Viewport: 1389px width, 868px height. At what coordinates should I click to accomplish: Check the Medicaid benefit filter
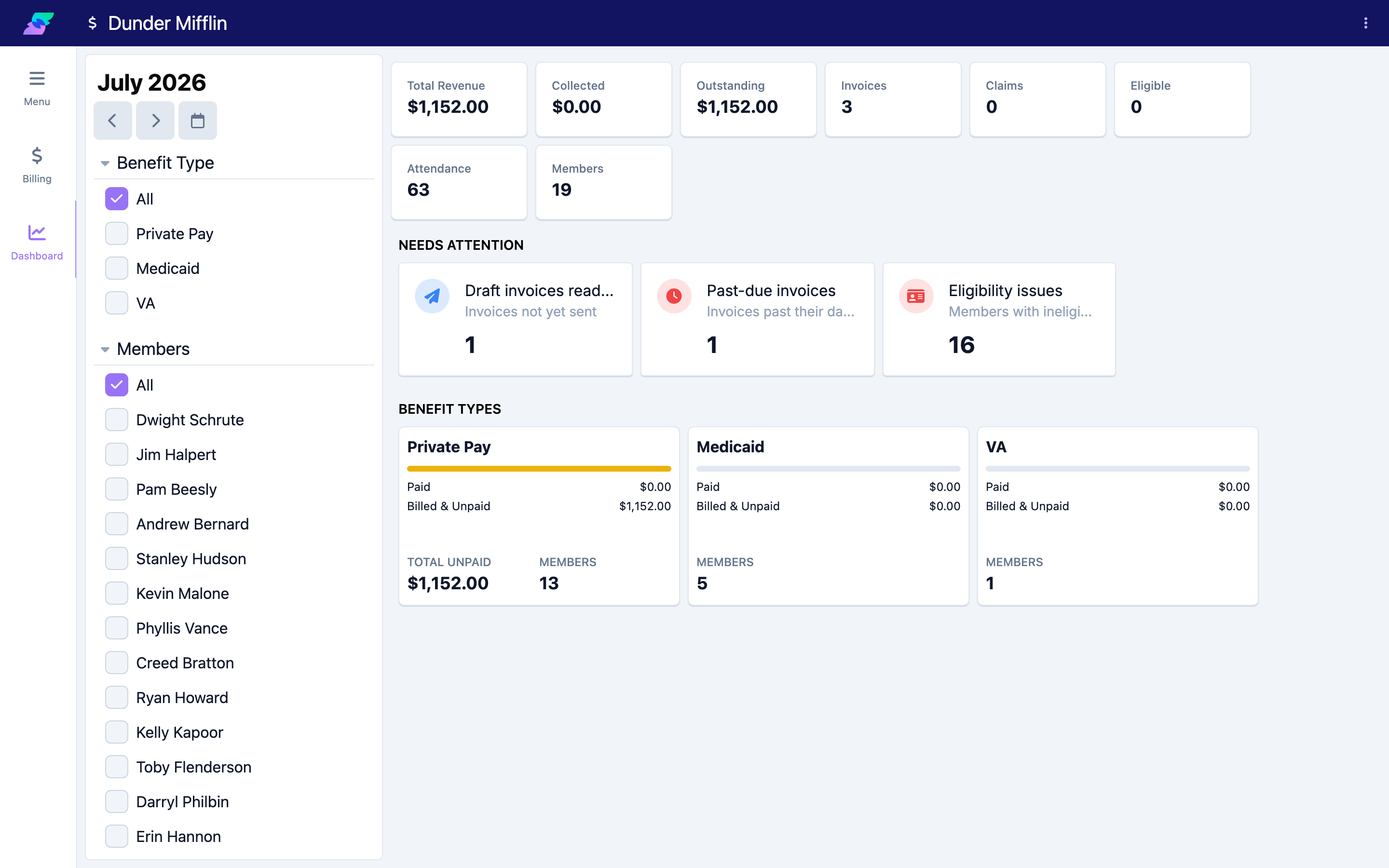point(117,269)
